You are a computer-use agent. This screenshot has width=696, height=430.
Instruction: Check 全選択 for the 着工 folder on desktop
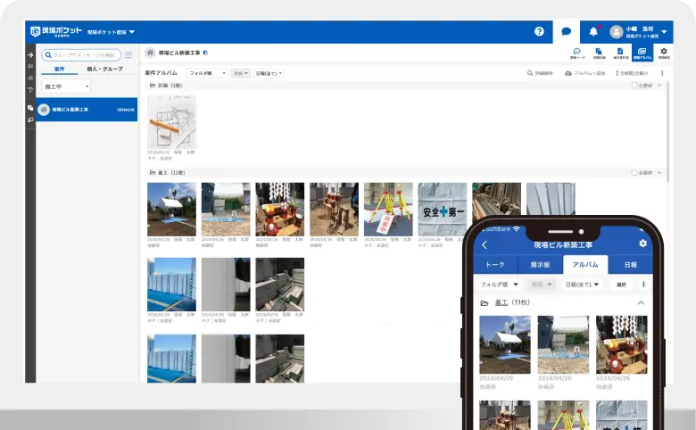point(634,173)
